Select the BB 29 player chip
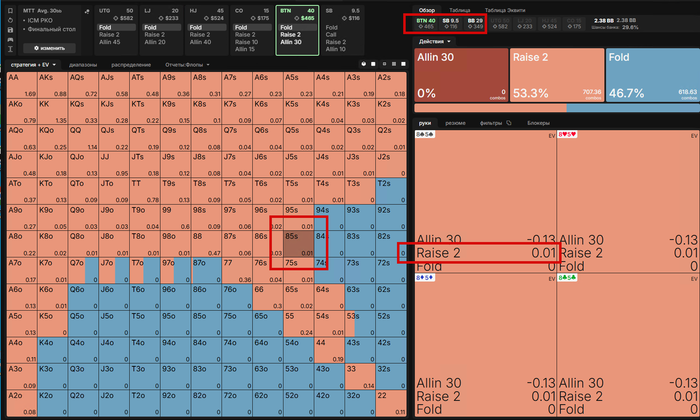Image resolution: width=700 pixels, height=420 pixels. [475, 23]
